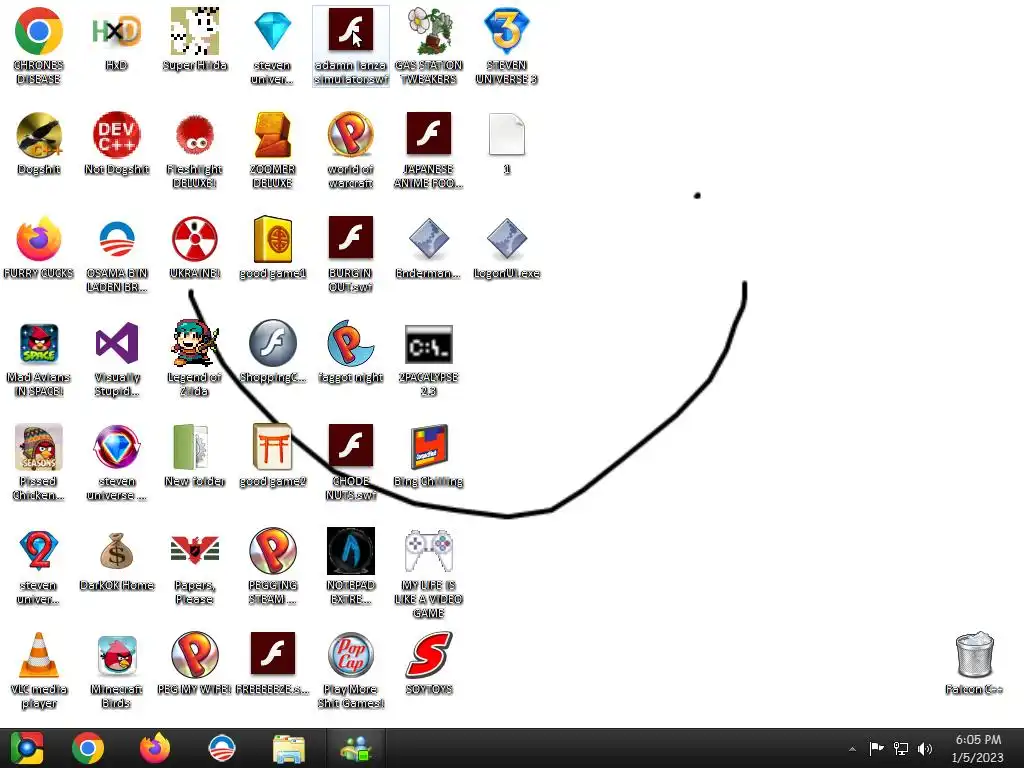Select the Chrome desktop shortcut icon
The image size is (1024, 768).
[x=39, y=31]
